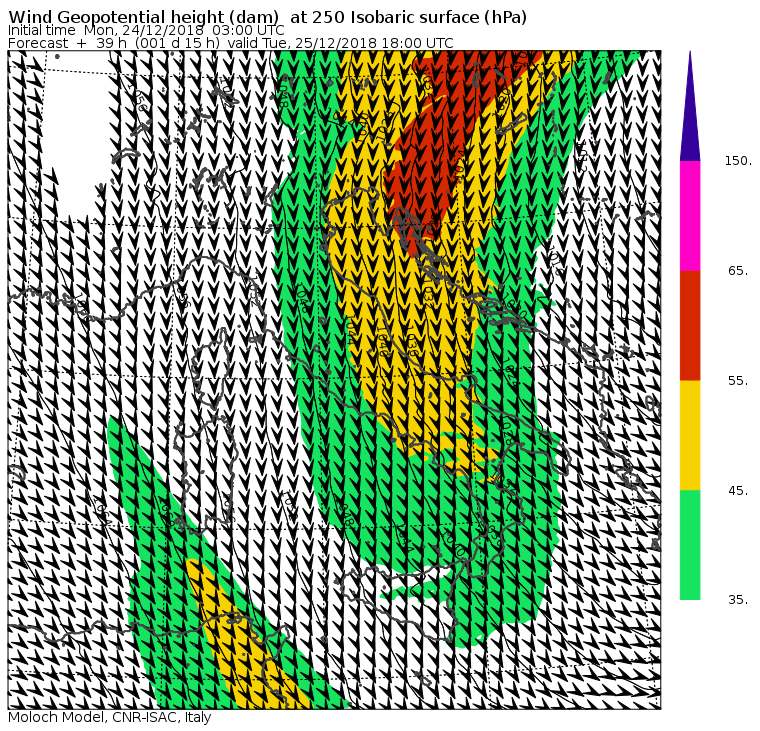
Task: Click the red 55-65 color band in legend
Action: pos(690,325)
